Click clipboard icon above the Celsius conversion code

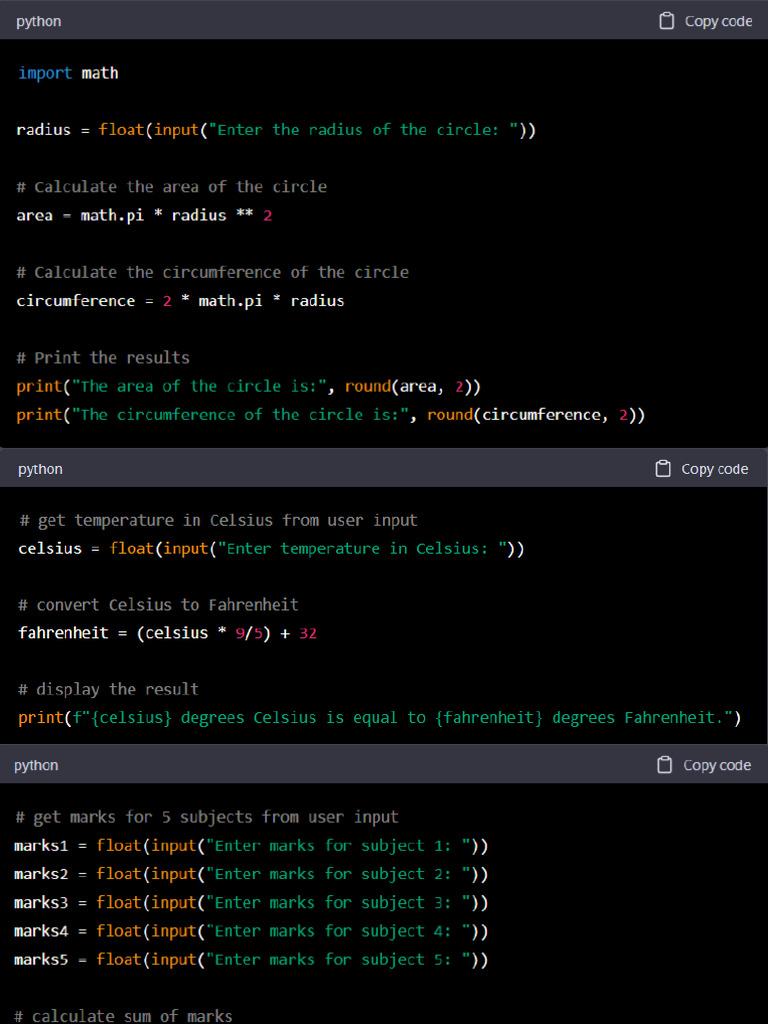tap(663, 469)
